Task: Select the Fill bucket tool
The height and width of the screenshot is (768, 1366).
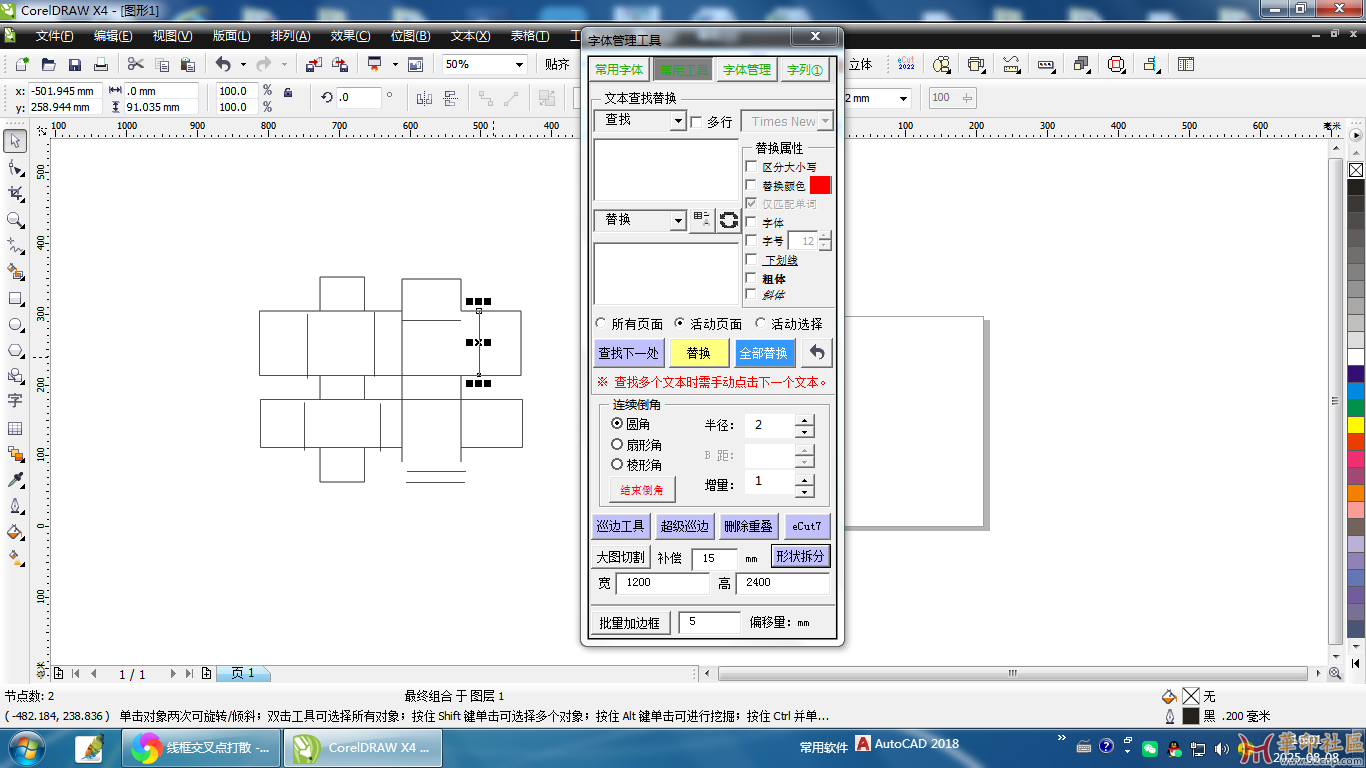Action: (x=15, y=532)
